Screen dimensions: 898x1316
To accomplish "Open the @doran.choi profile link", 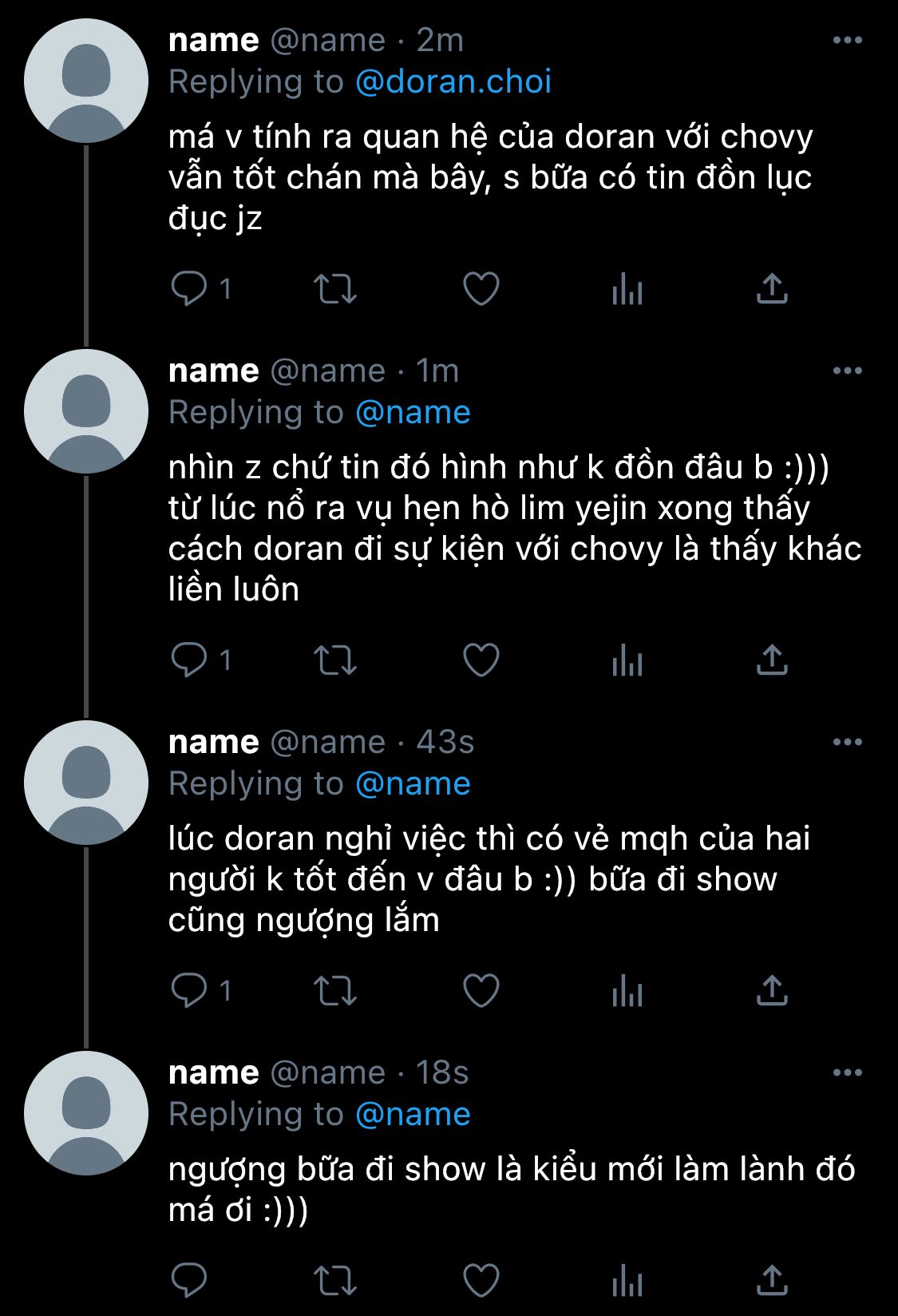I will [453, 82].
